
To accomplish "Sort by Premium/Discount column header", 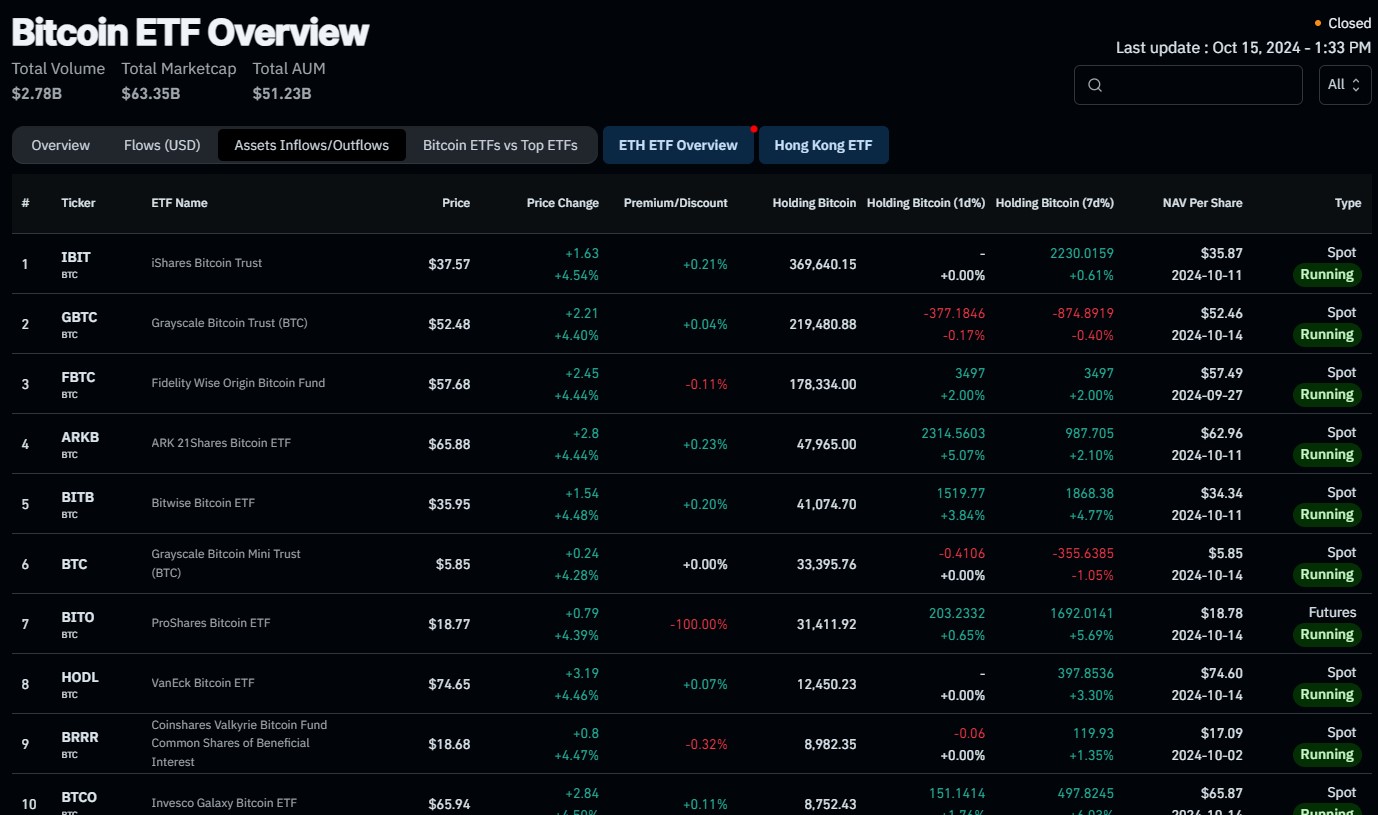I will [x=676, y=203].
